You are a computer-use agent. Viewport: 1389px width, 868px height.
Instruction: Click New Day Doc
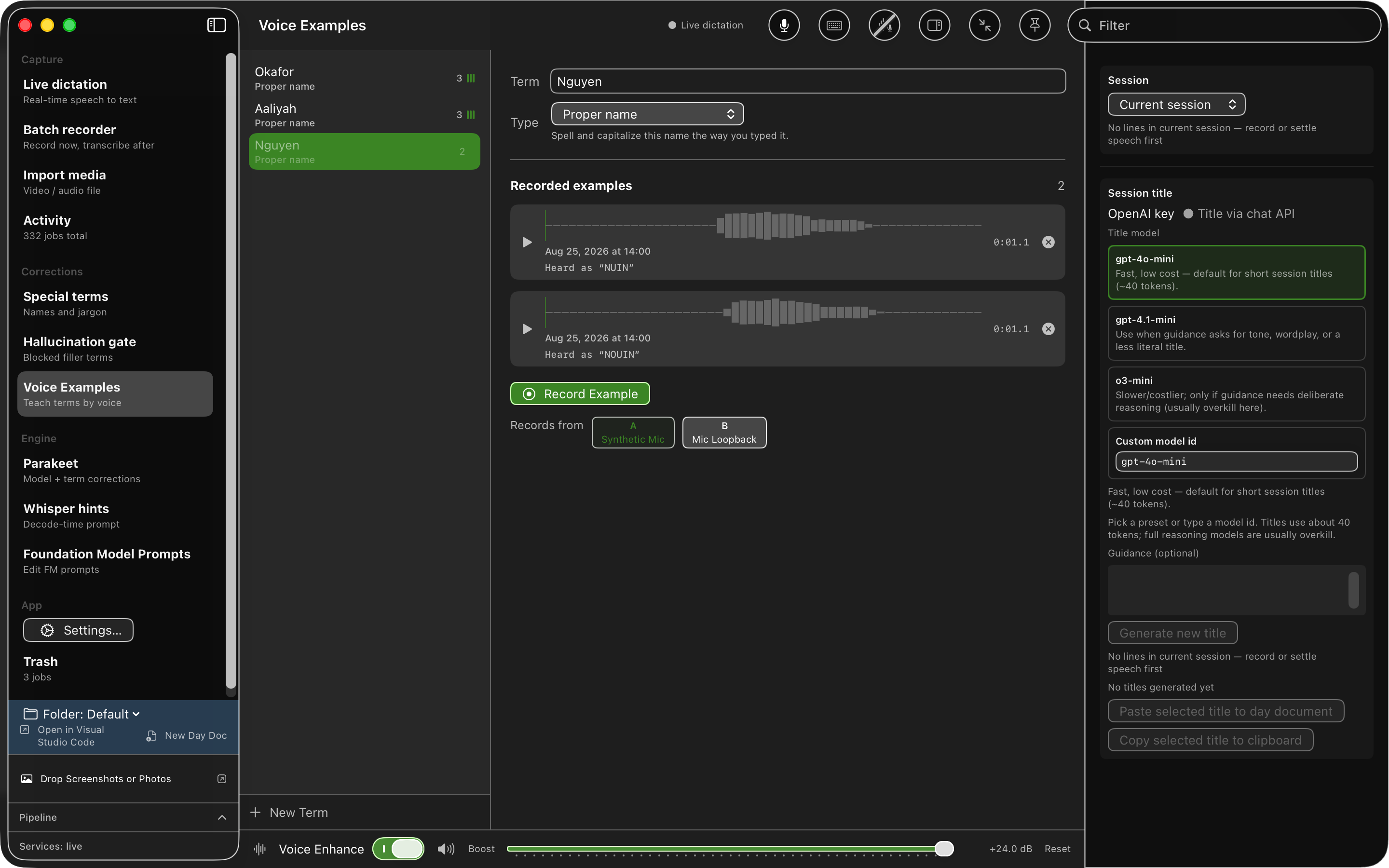pos(187,735)
